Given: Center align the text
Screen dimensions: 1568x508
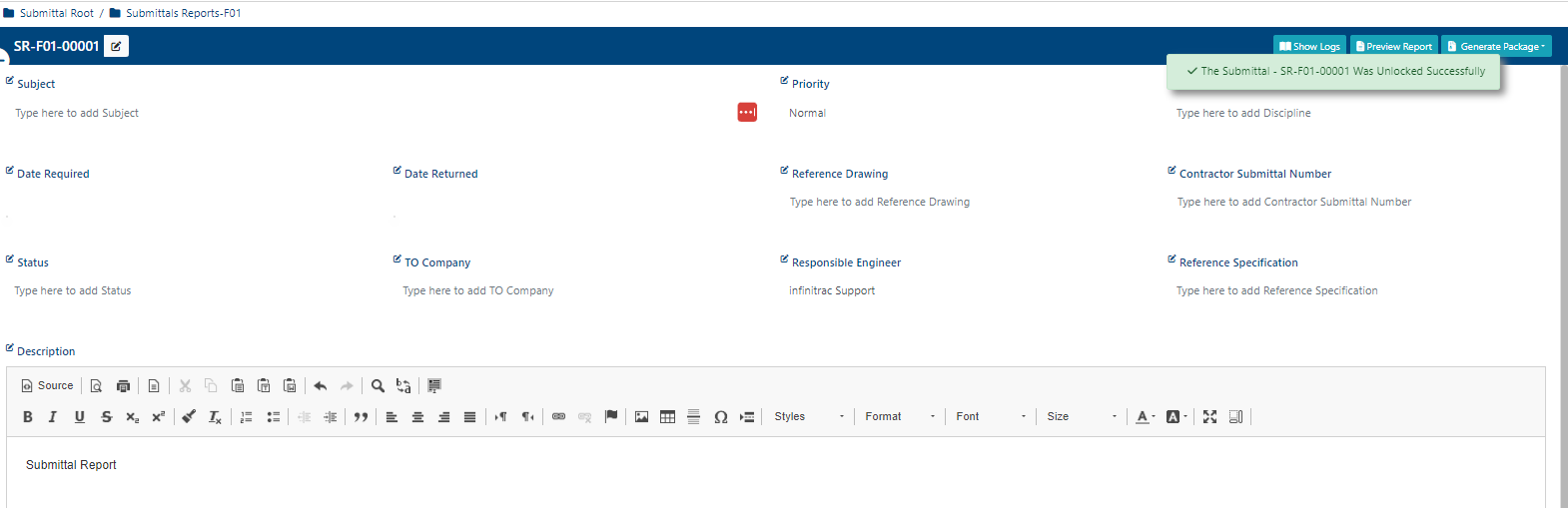Looking at the screenshot, I should [417, 417].
